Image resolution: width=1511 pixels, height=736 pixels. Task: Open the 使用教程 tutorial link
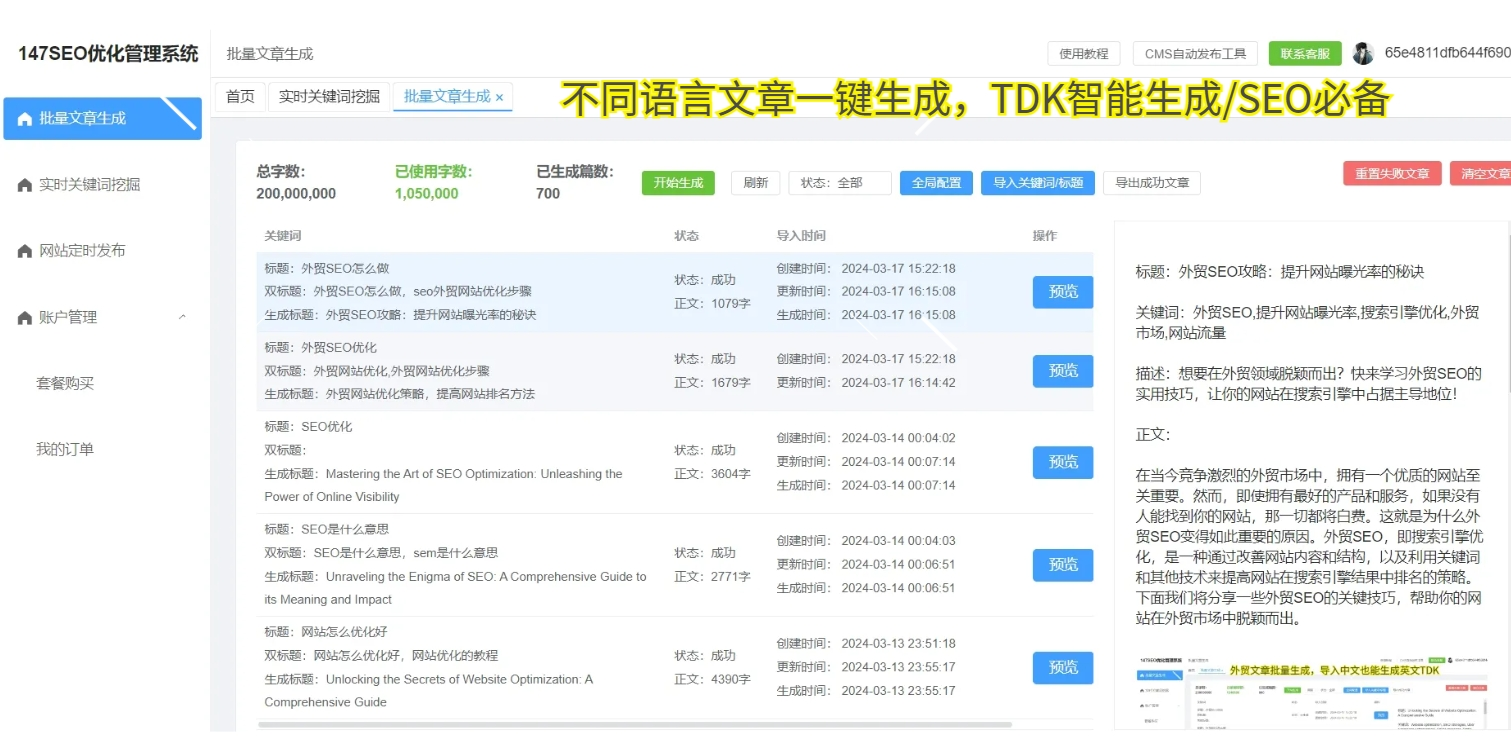point(1083,52)
